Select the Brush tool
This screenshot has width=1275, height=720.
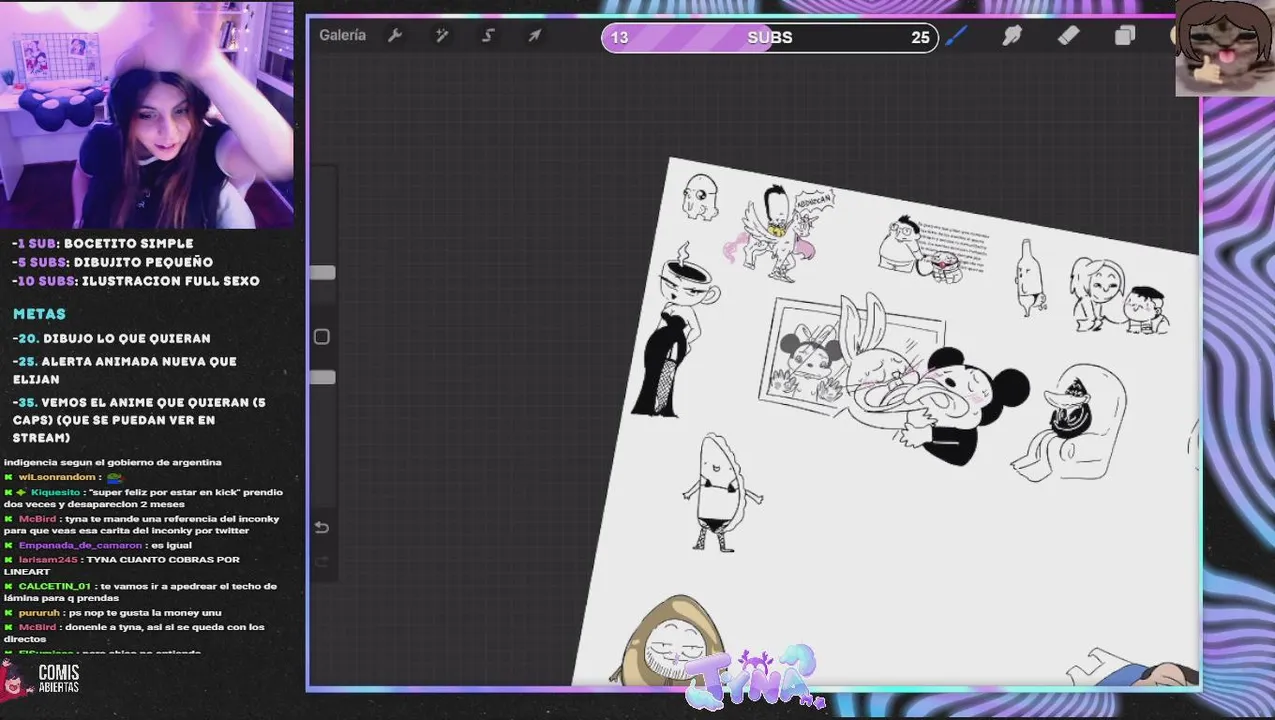pos(957,36)
